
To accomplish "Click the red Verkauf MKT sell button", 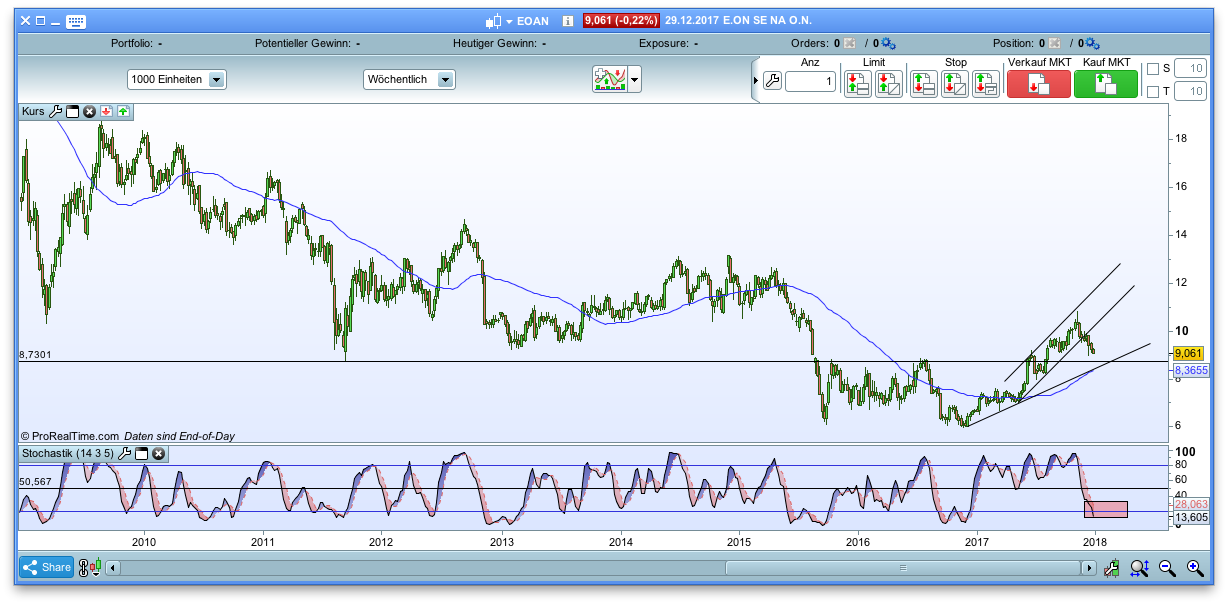I will (1038, 84).
